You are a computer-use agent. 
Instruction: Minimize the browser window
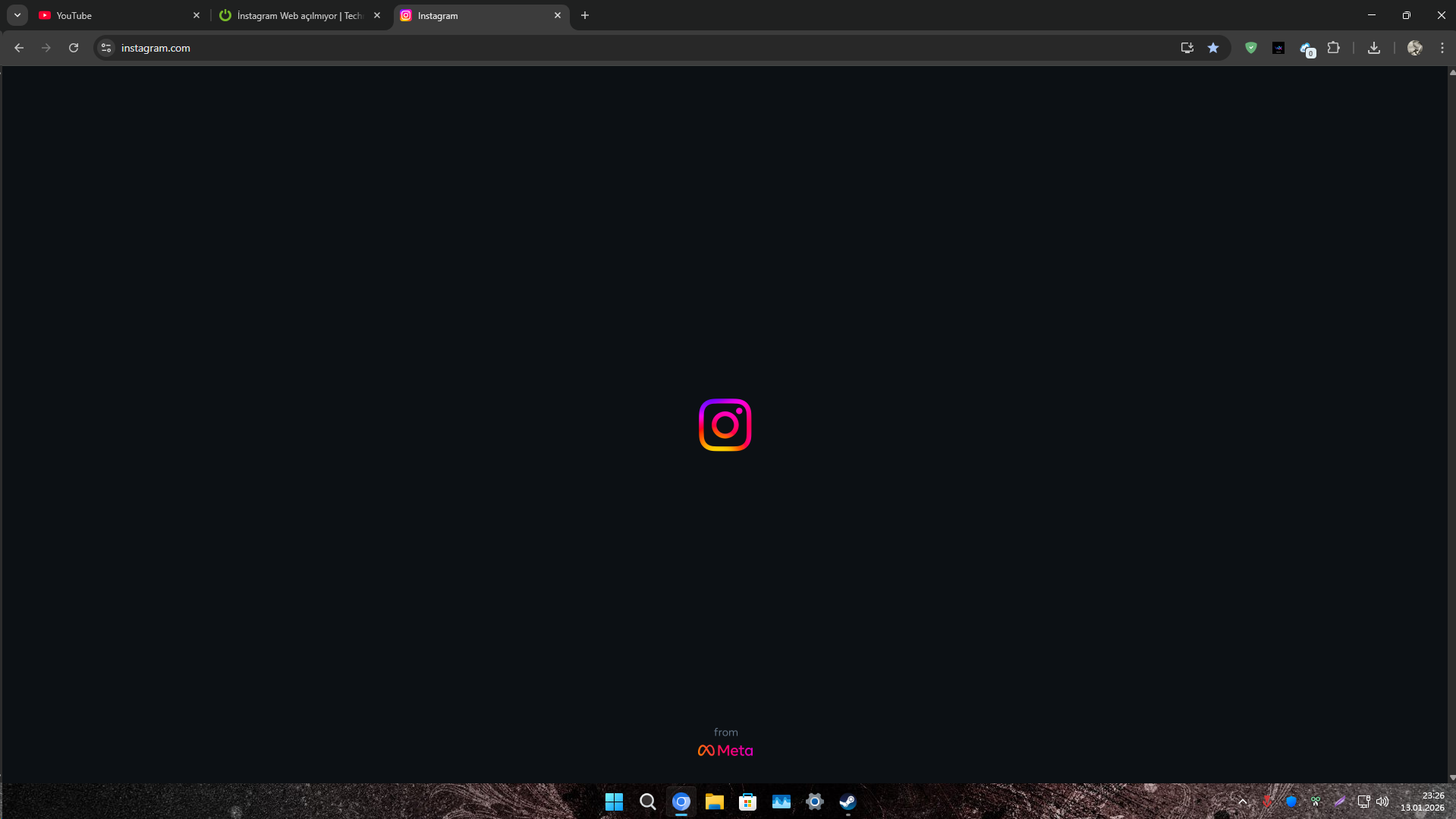coord(1372,15)
